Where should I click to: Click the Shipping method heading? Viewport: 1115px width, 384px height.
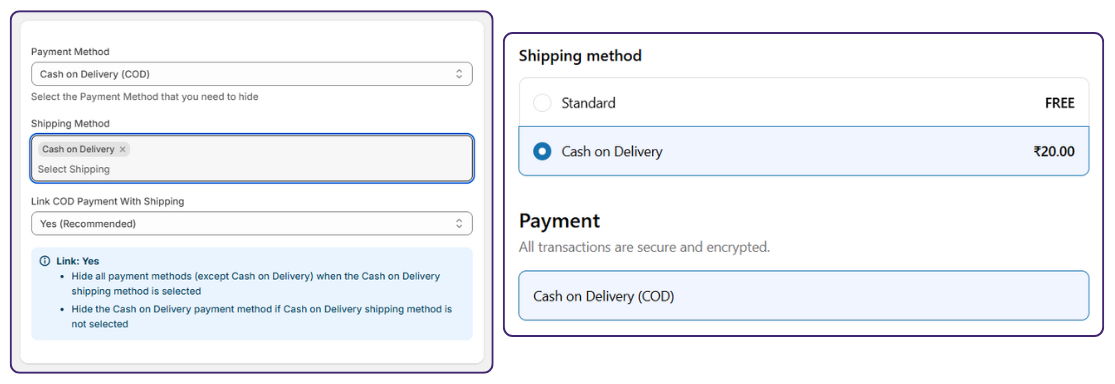(580, 55)
